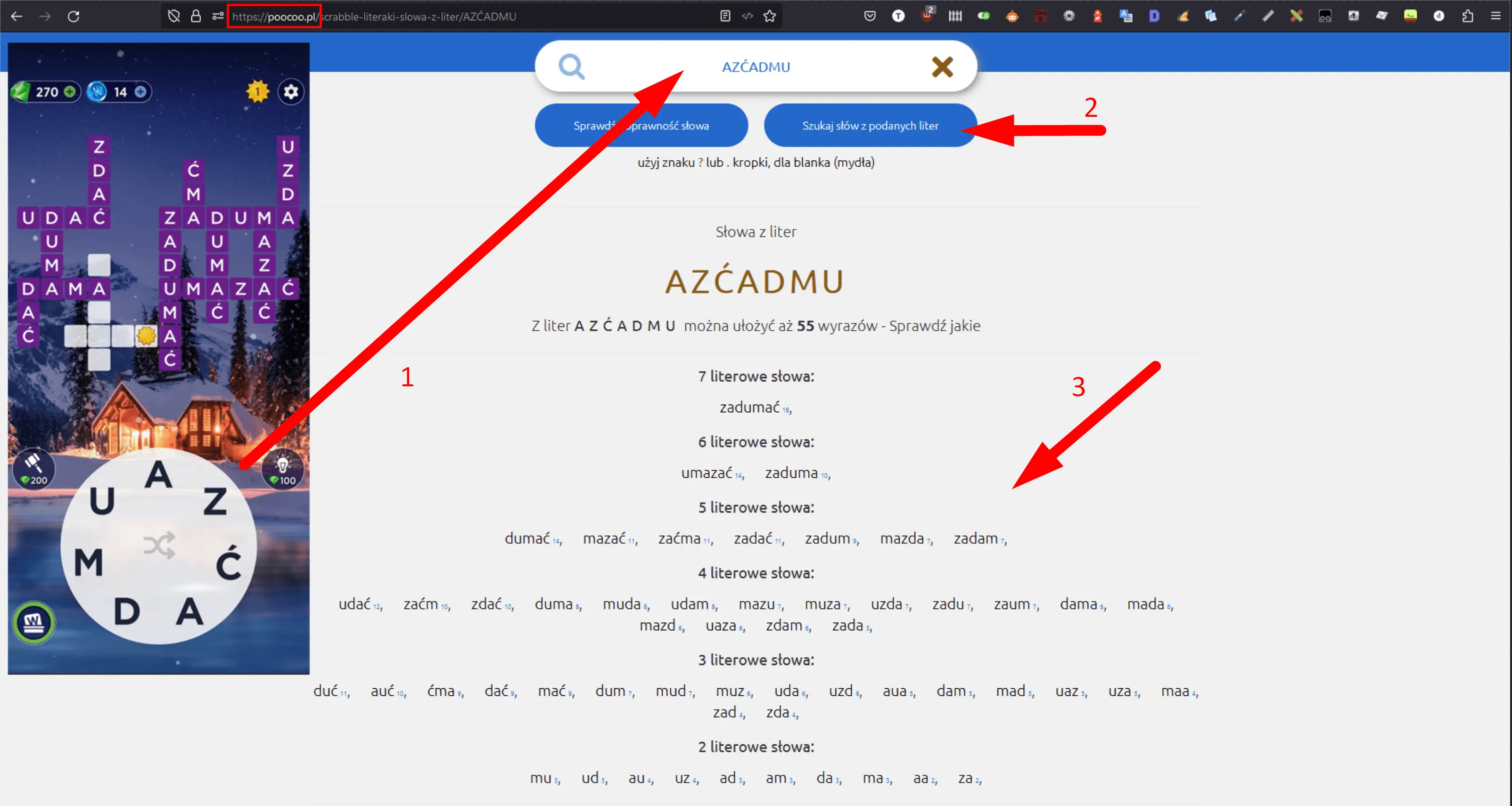This screenshot has height=806, width=1512.
Task: Click the magnifier search icon
Action: tap(571, 67)
